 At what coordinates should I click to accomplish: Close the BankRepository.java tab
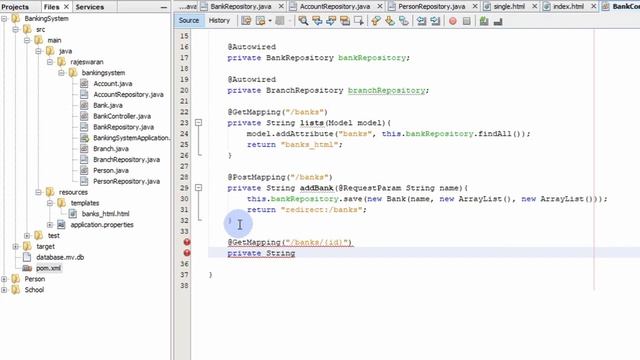point(281,7)
